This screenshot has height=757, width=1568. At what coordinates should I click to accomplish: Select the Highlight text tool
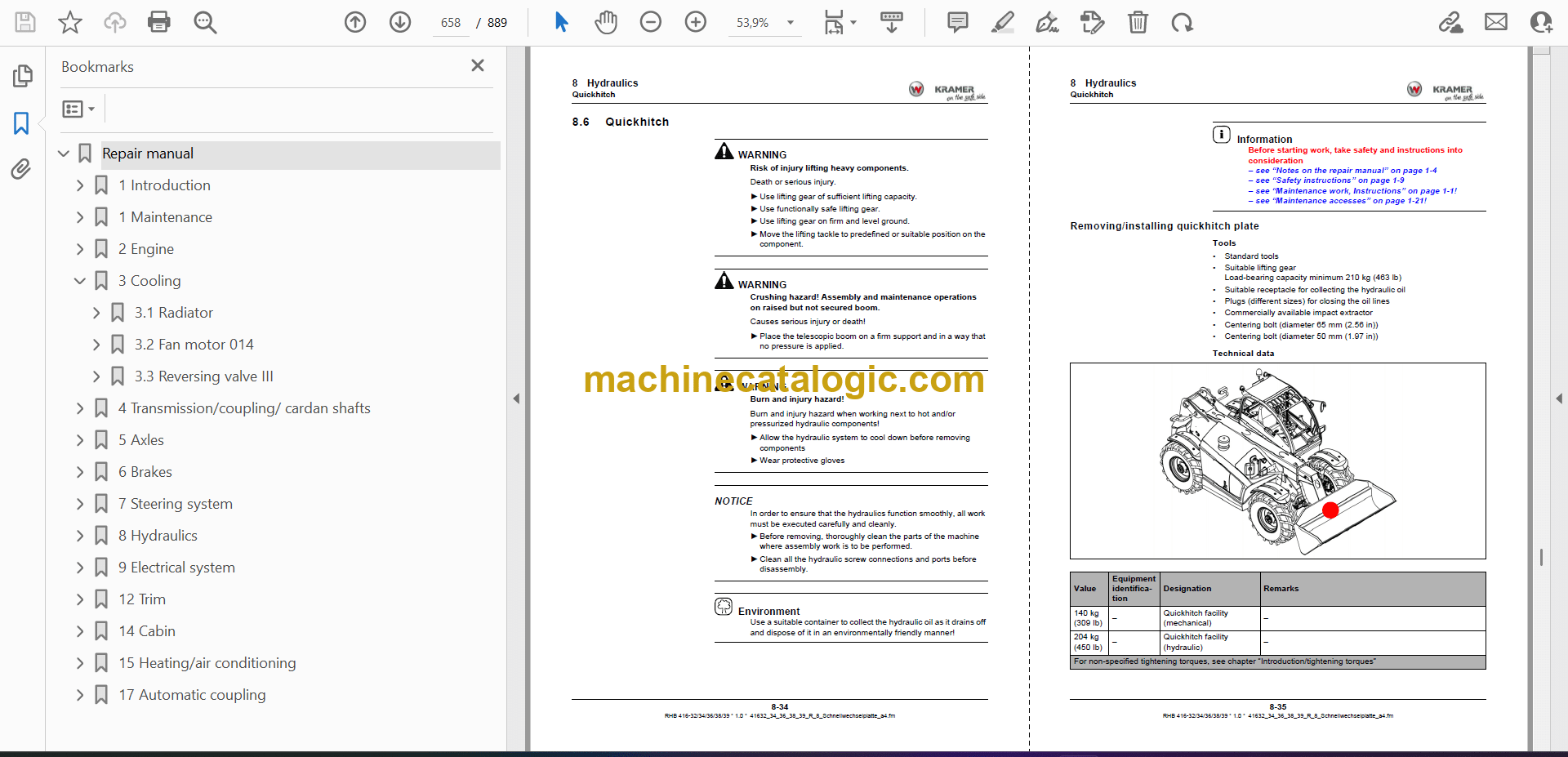click(x=1003, y=22)
